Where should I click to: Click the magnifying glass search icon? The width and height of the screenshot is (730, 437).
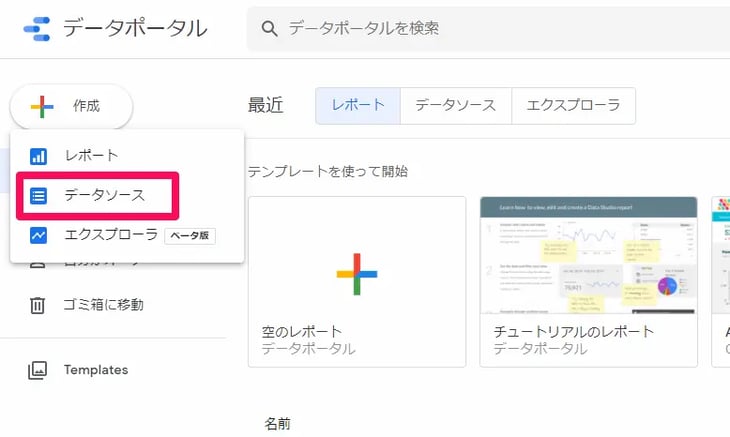(x=269, y=29)
